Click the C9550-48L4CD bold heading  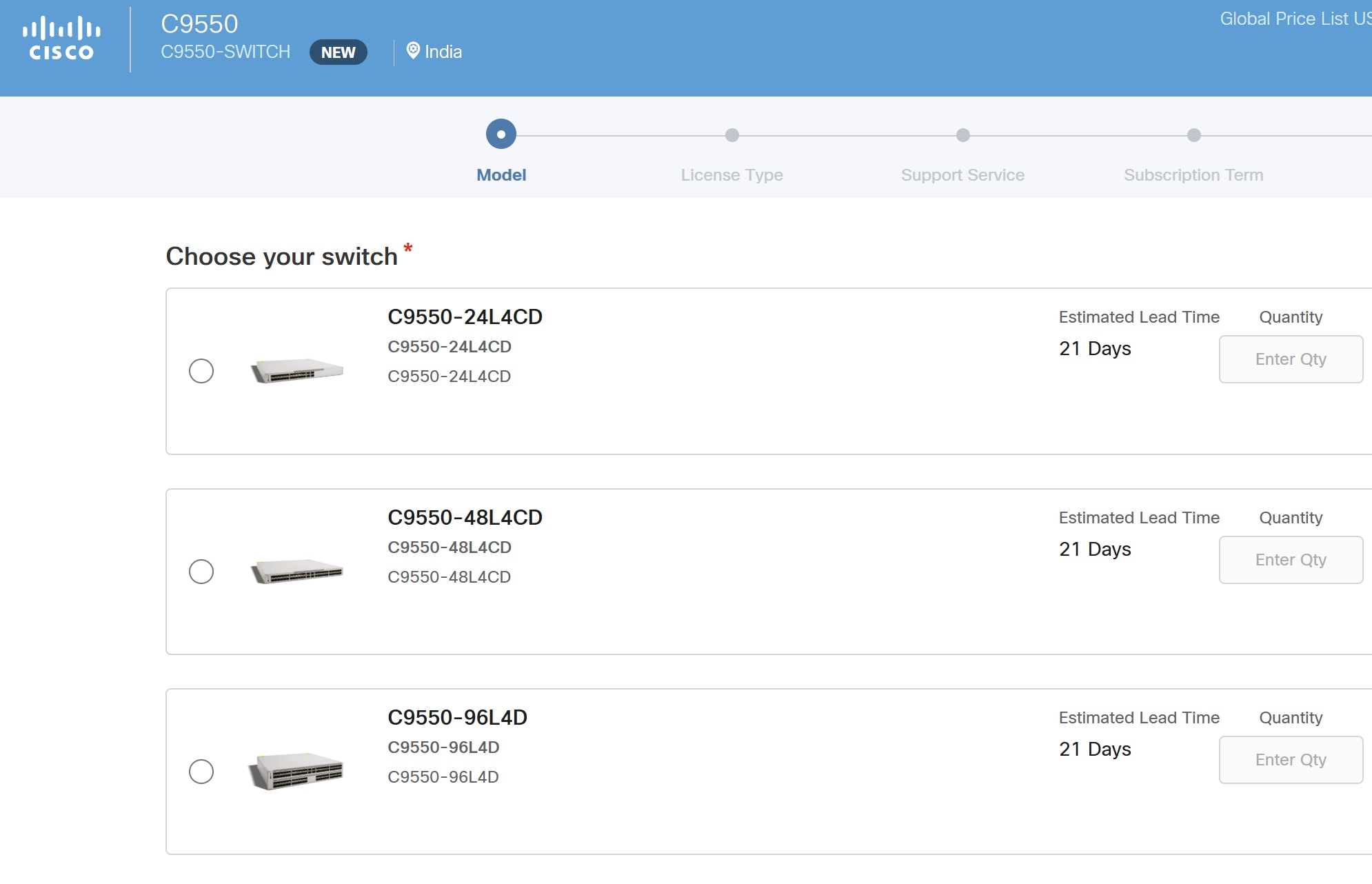[x=465, y=517]
